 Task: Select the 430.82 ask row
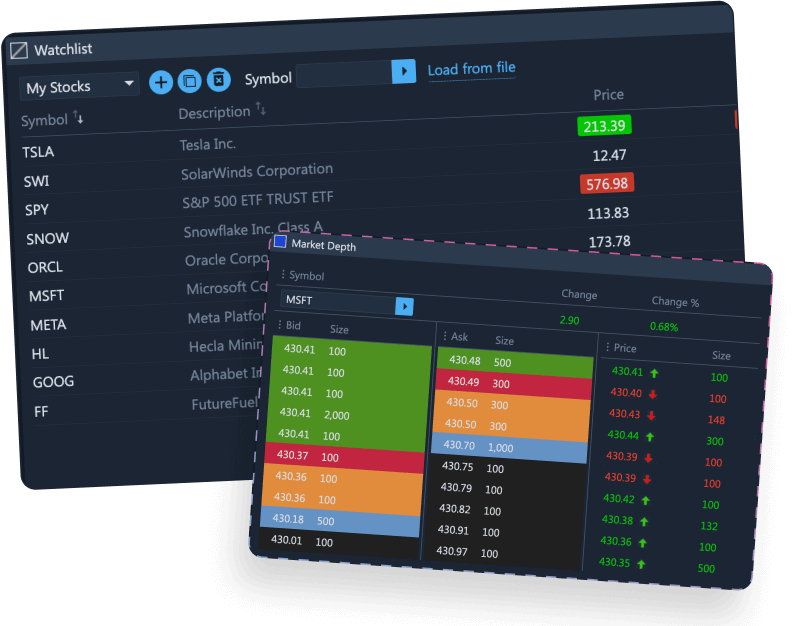505,511
